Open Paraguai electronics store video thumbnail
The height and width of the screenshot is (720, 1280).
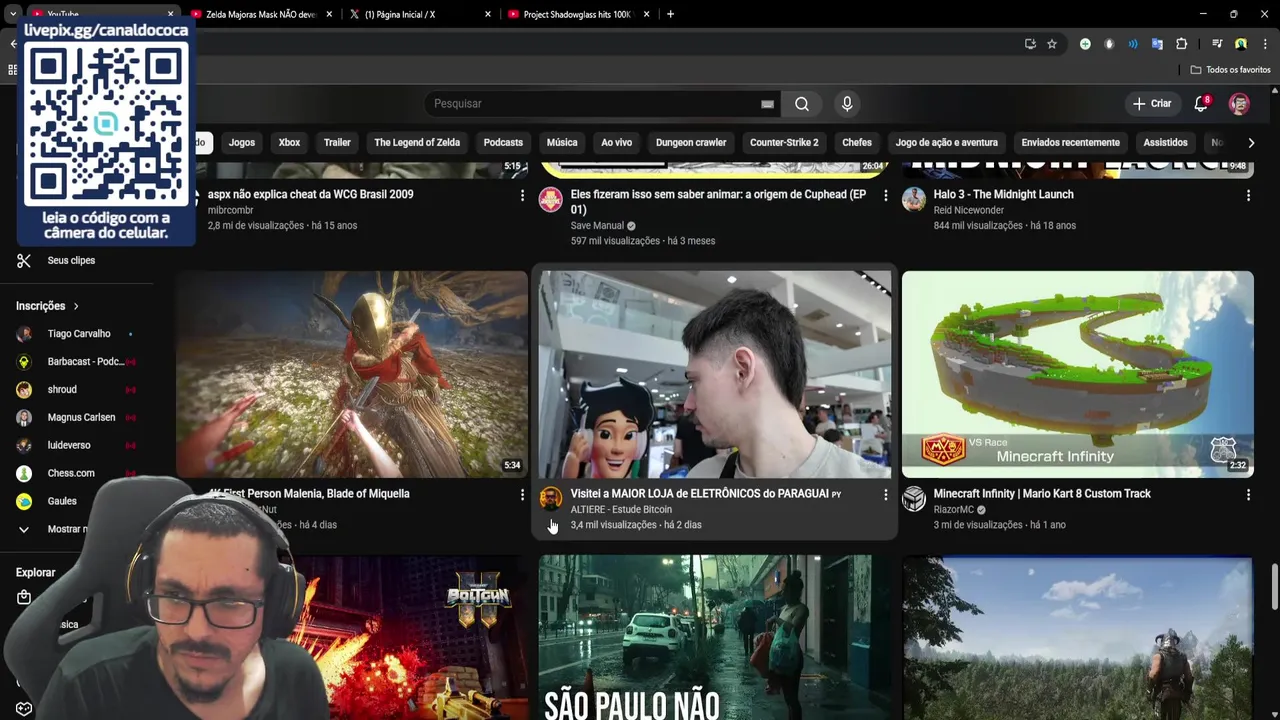point(714,374)
